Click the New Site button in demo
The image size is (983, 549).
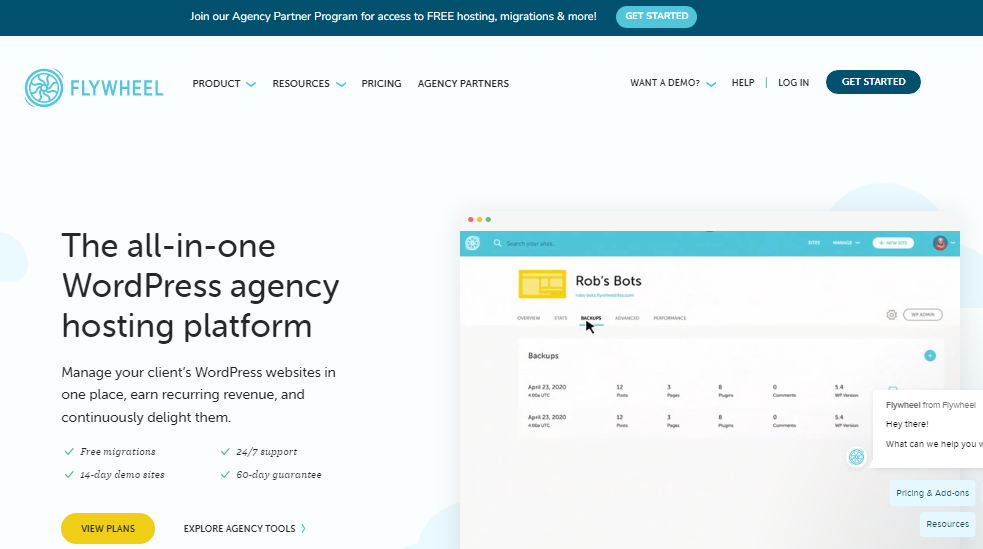(x=893, y=243)
